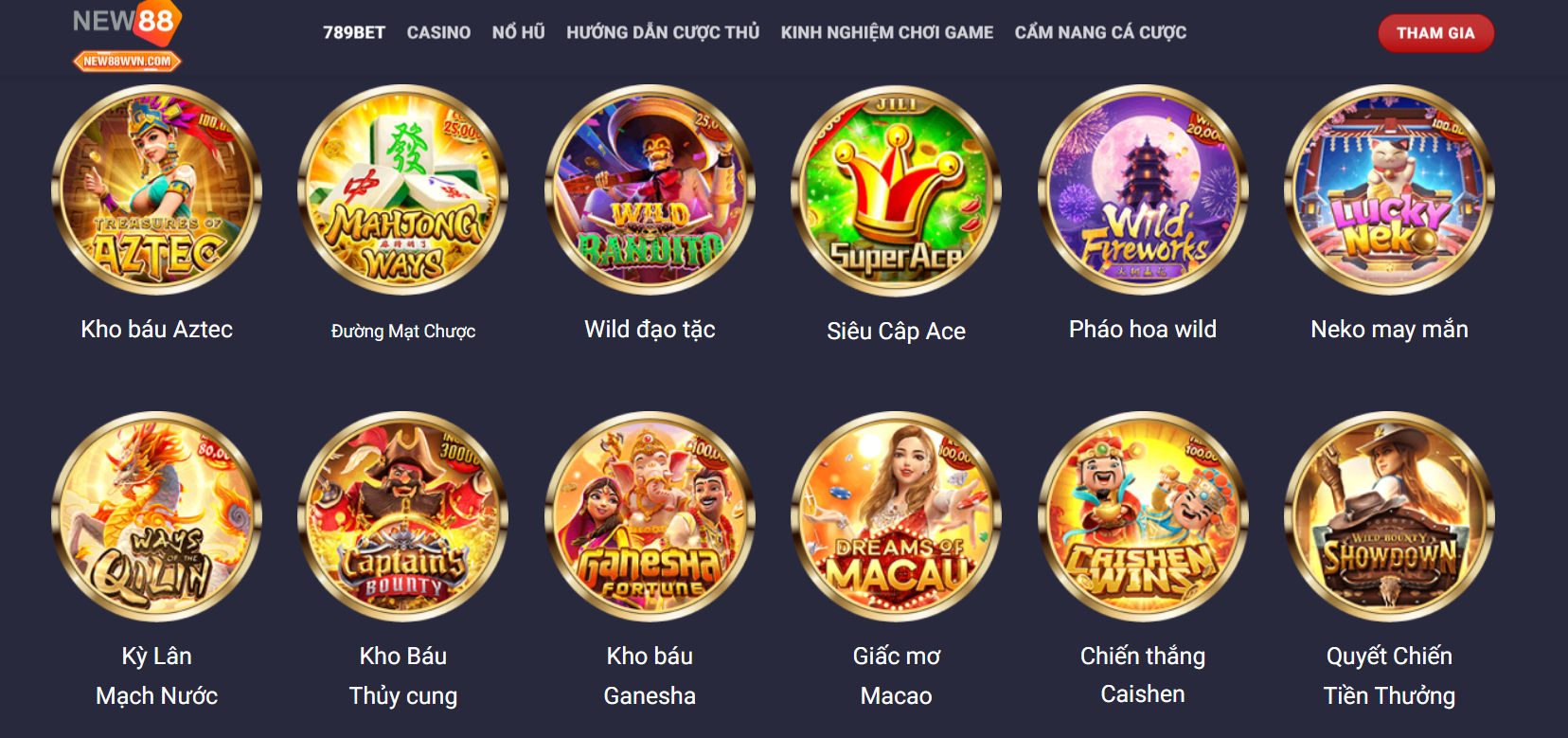Launch the Mahjong Ways game icon

click(x=403, y=189)
